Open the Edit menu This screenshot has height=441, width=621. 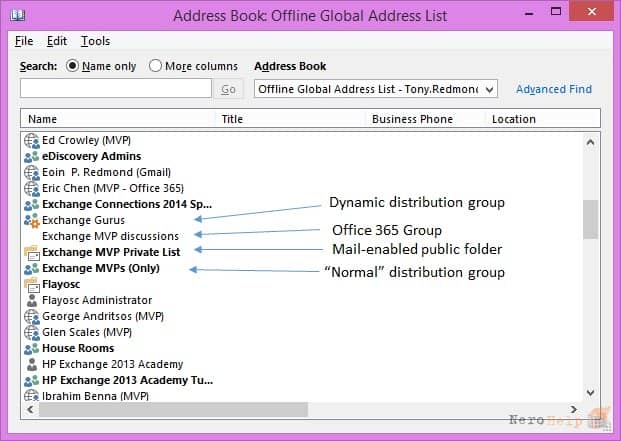(x=57, y=41)
